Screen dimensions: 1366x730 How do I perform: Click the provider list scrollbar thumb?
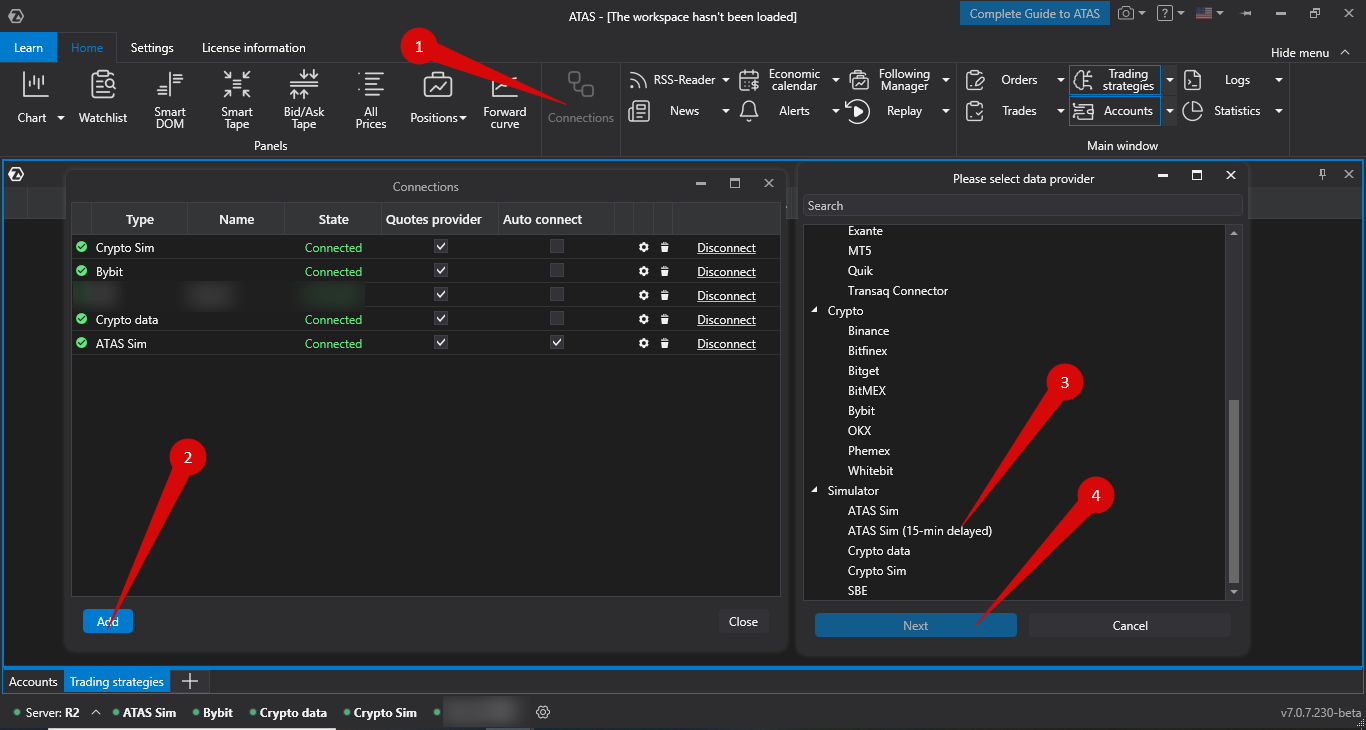(1234, 490)
